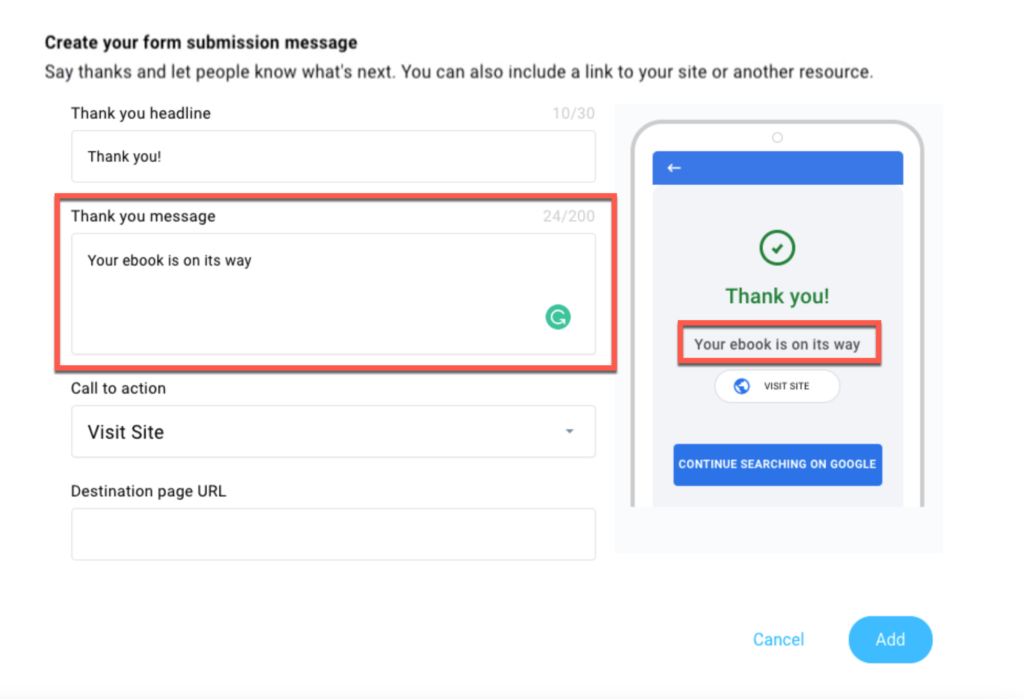Click the VISIT SITE preview button
The width and height of the screenshot is (1024, 699).
[777, 386]
